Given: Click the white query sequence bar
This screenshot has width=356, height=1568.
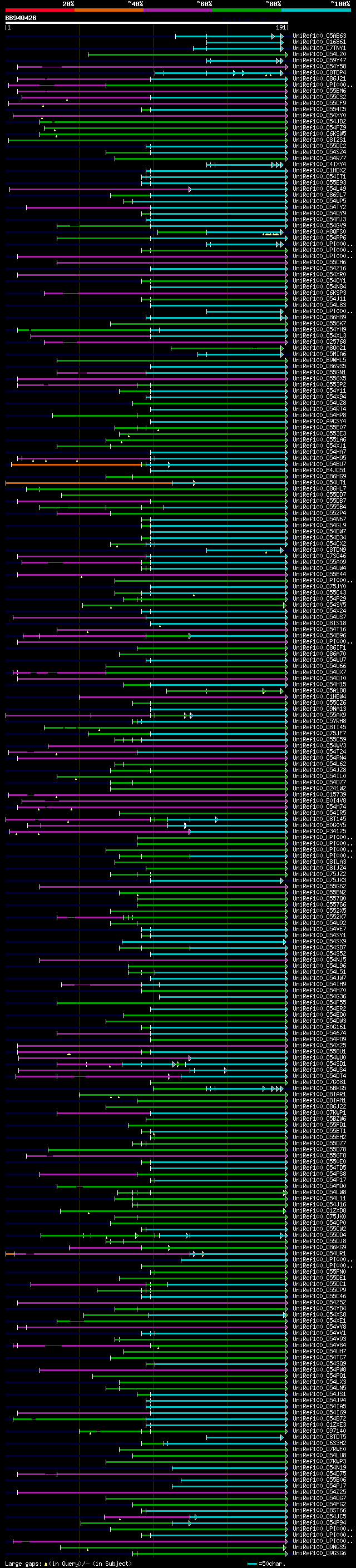Looking at the screenshot, I should coord(147,23).
